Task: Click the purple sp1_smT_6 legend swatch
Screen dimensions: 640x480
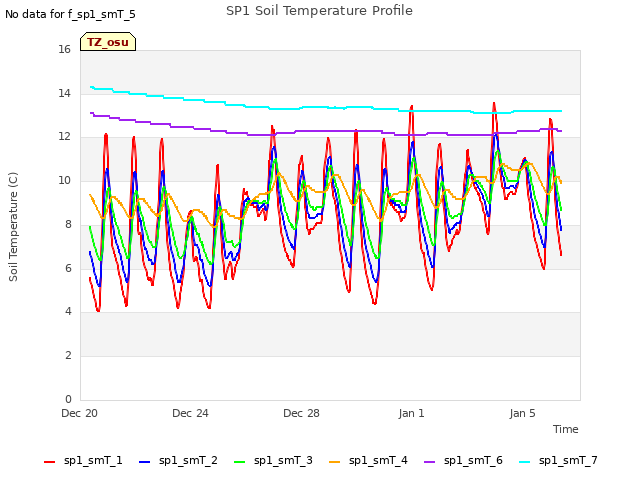Action: [429, 462]
